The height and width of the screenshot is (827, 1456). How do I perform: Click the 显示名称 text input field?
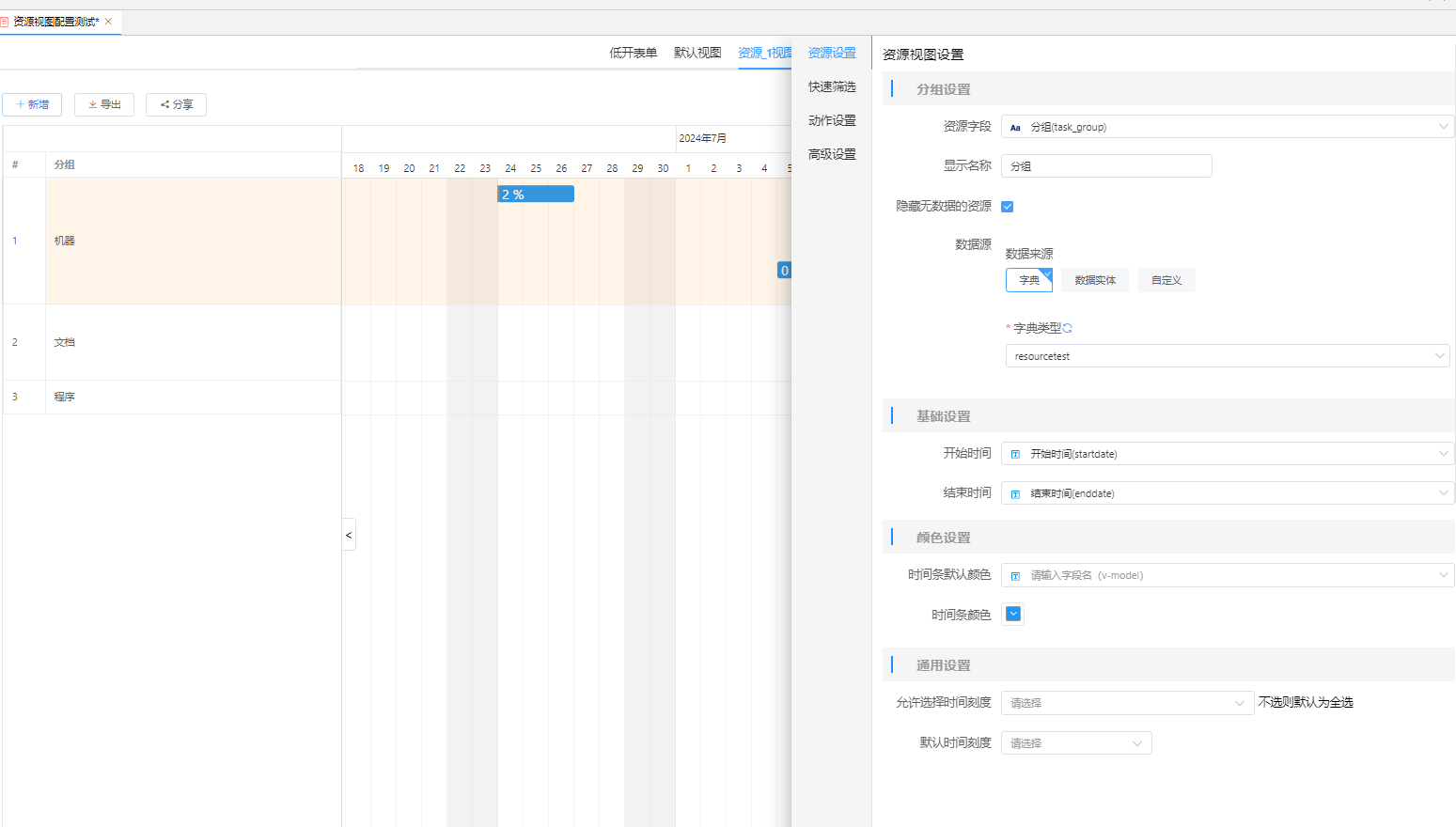[1106, 166]
